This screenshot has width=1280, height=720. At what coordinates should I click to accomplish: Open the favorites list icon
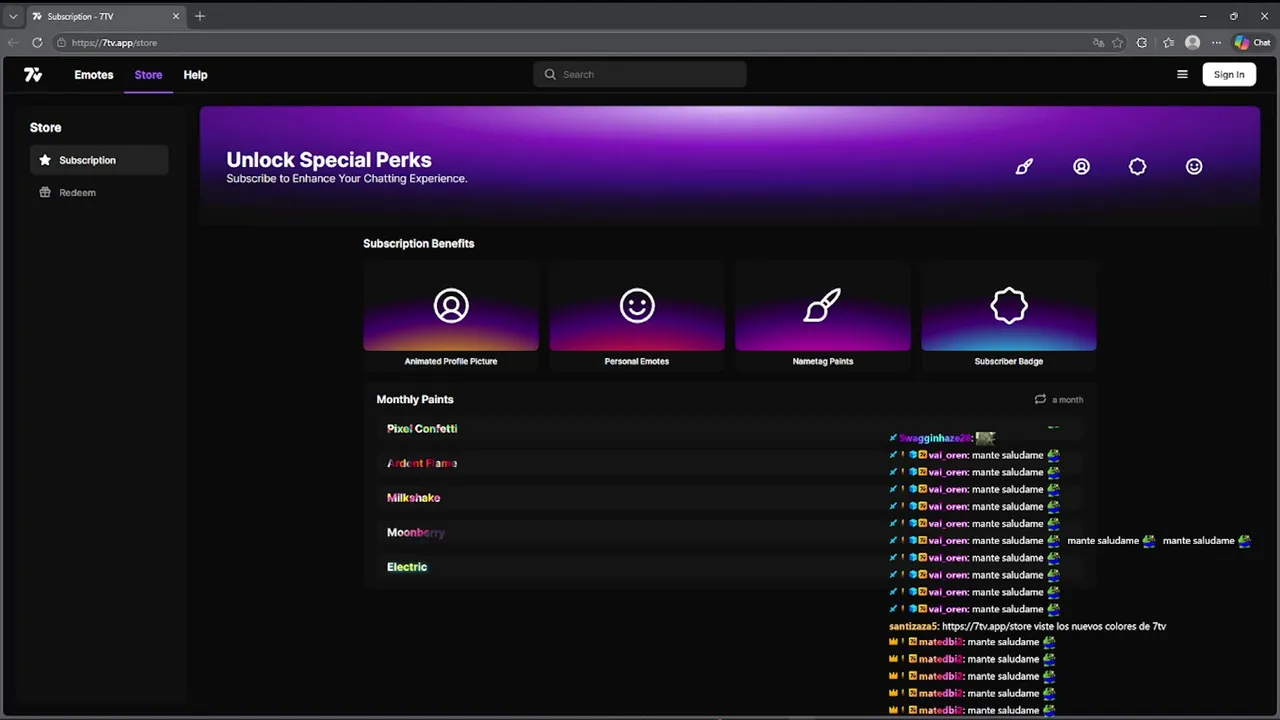[x=1168, y=43]
